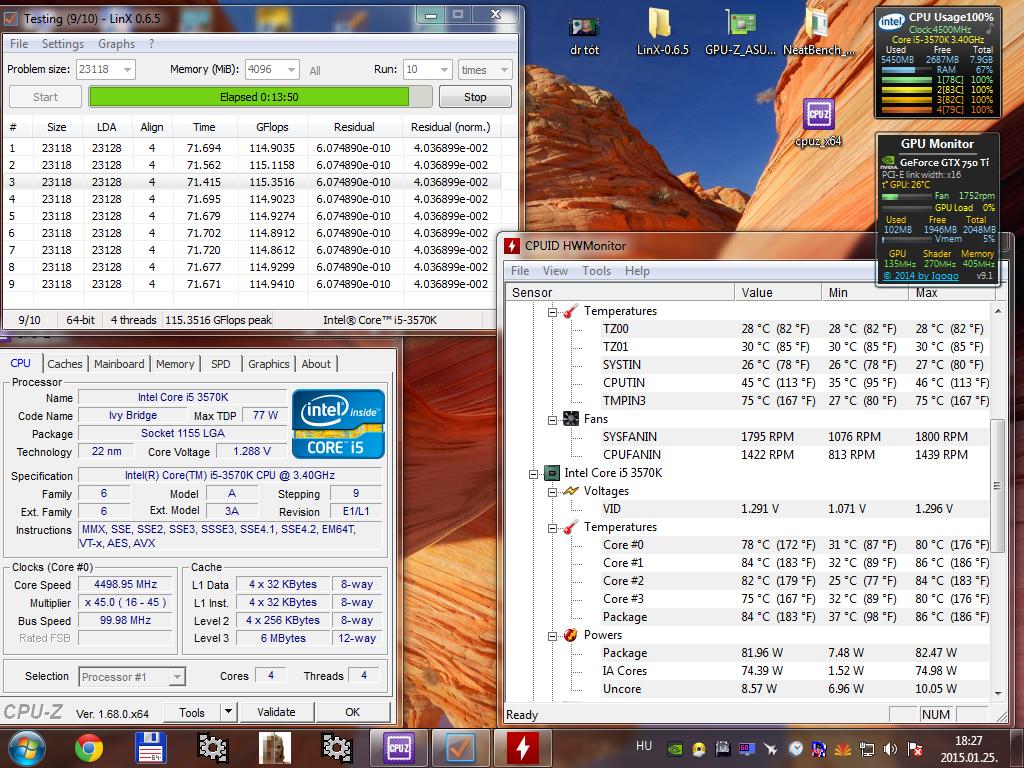The width and height of the screenshot is (1024, 768).
Task: Collapse the Powers tree section
Action: coord(552,635)
